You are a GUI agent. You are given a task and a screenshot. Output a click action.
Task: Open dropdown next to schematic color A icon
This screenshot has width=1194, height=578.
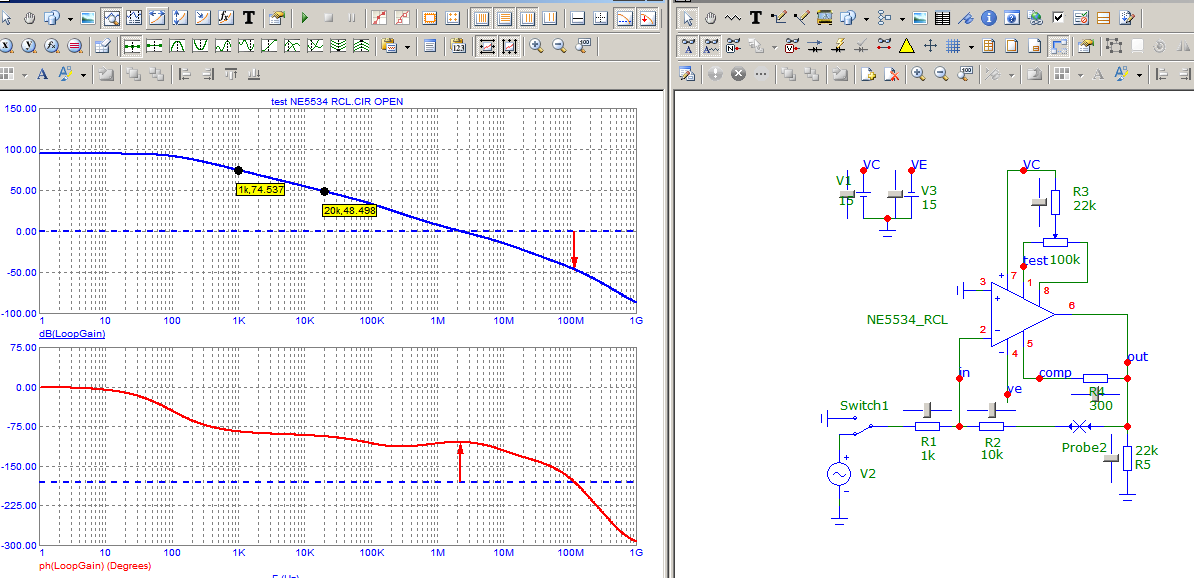tap(1139, 75)
